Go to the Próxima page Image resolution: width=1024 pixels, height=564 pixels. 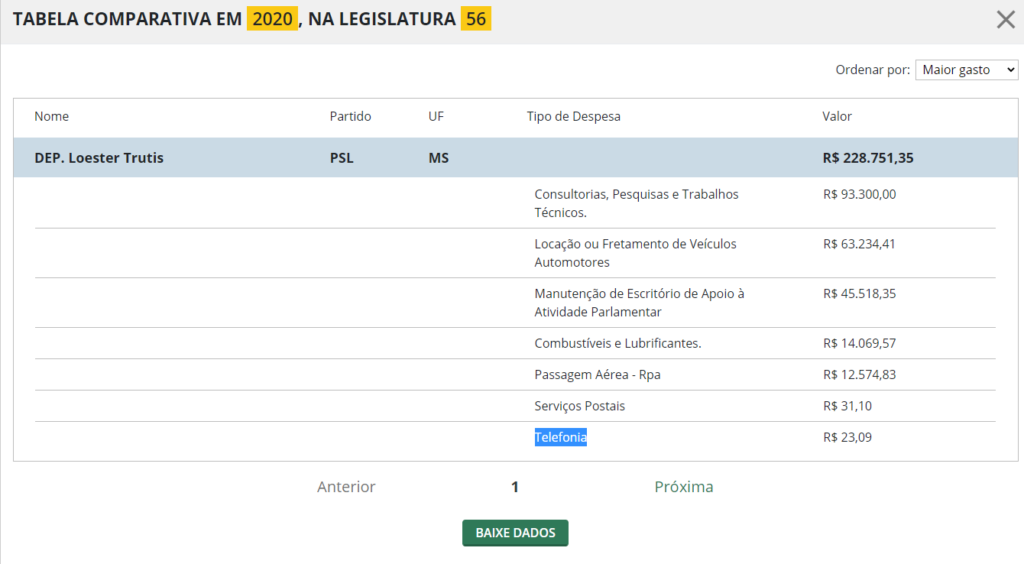pyautogui.click(x=684, y=487)
